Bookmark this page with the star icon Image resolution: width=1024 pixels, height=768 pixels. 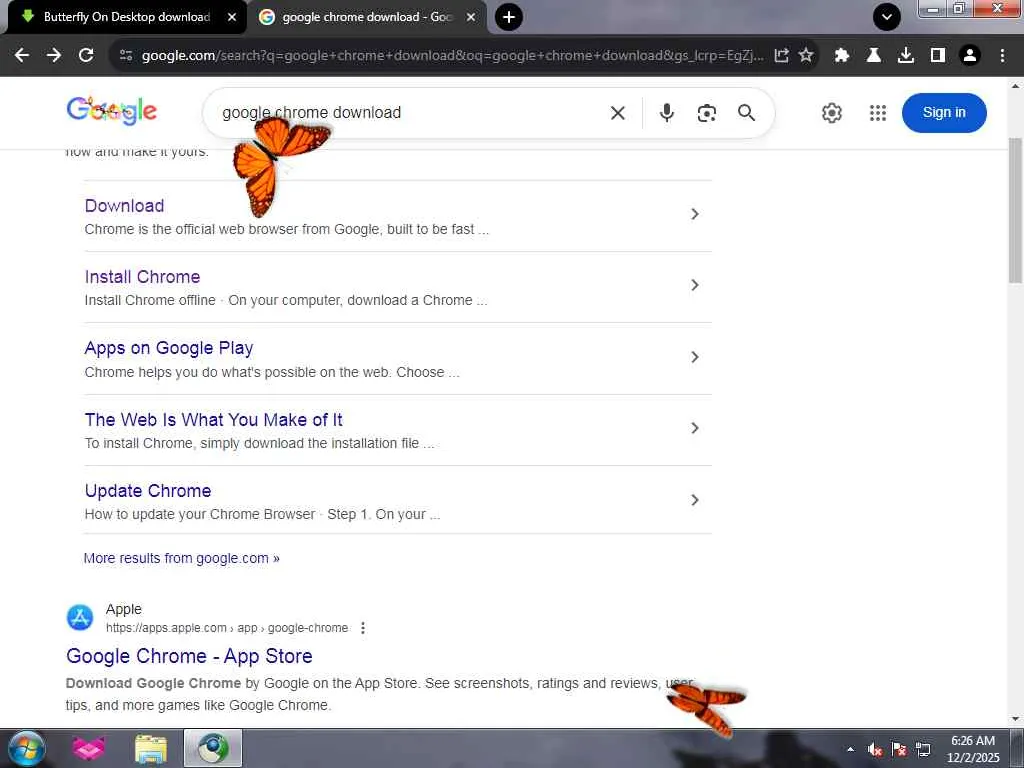coord(807,56)
